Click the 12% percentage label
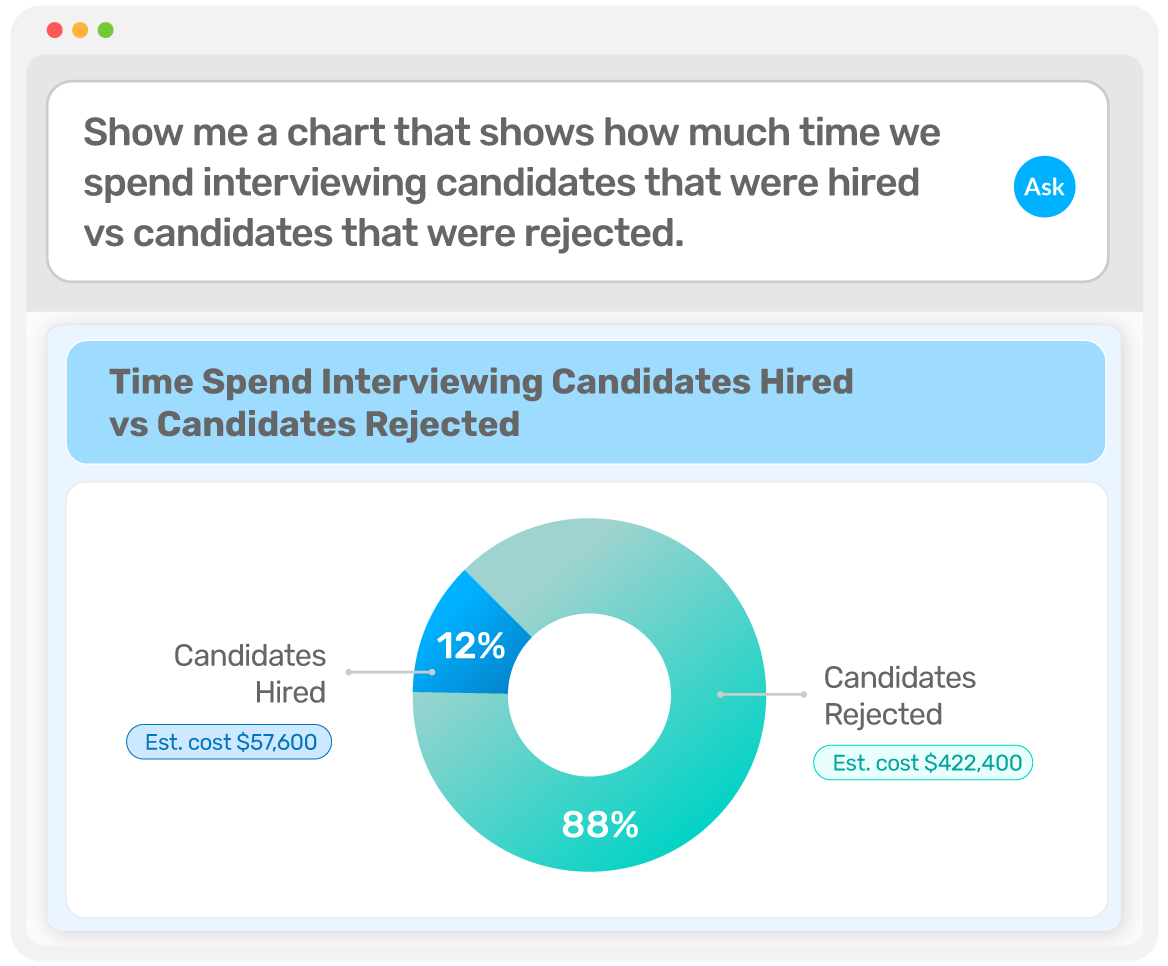 (x=471, y=646)
